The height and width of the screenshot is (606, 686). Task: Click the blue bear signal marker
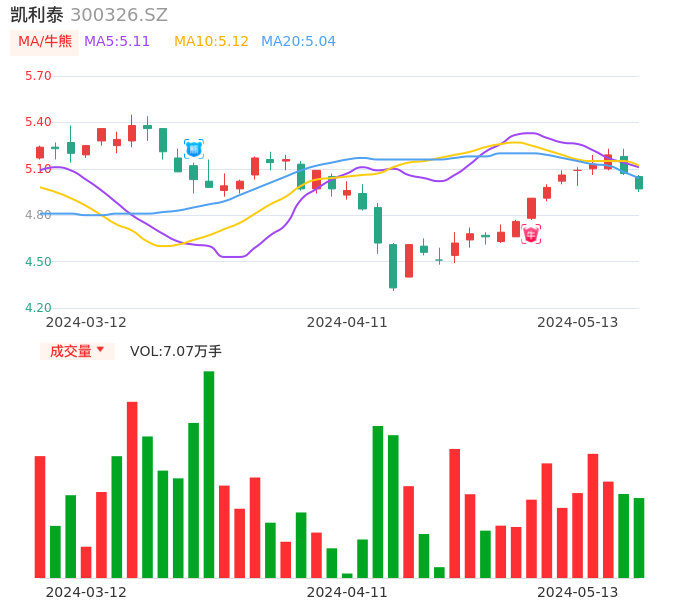[x=194, y=149]
